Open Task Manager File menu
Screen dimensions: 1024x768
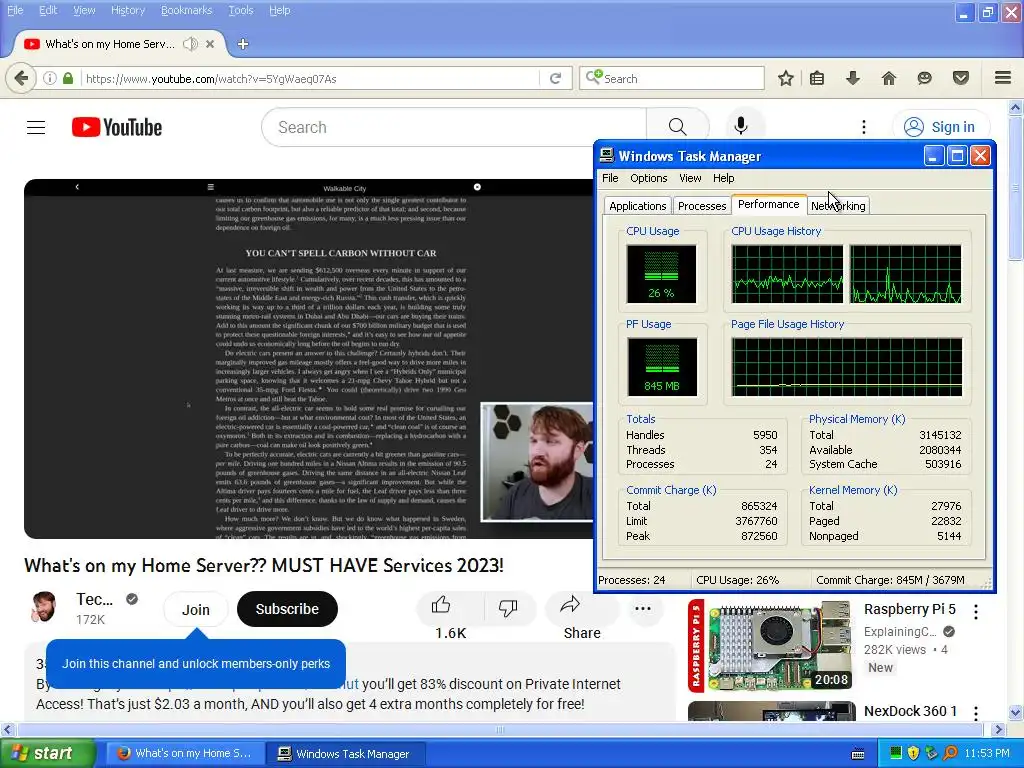coord(610,178)
